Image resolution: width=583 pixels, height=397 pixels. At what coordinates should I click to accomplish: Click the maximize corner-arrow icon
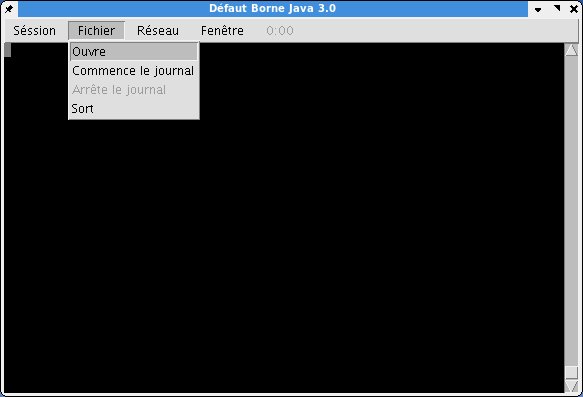(557, 8)
